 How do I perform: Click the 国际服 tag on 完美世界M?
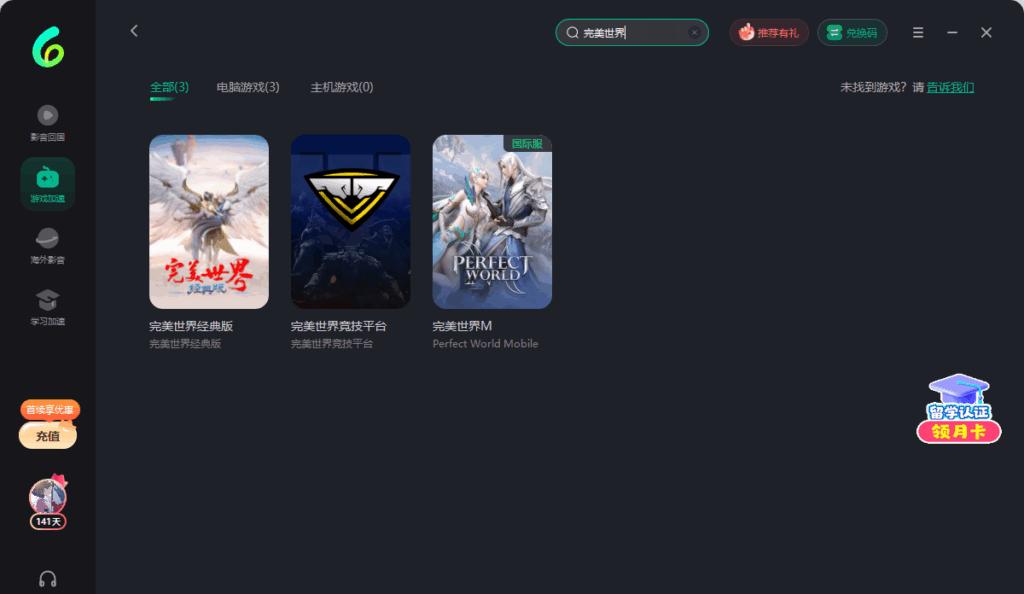[x=527, y=144]
